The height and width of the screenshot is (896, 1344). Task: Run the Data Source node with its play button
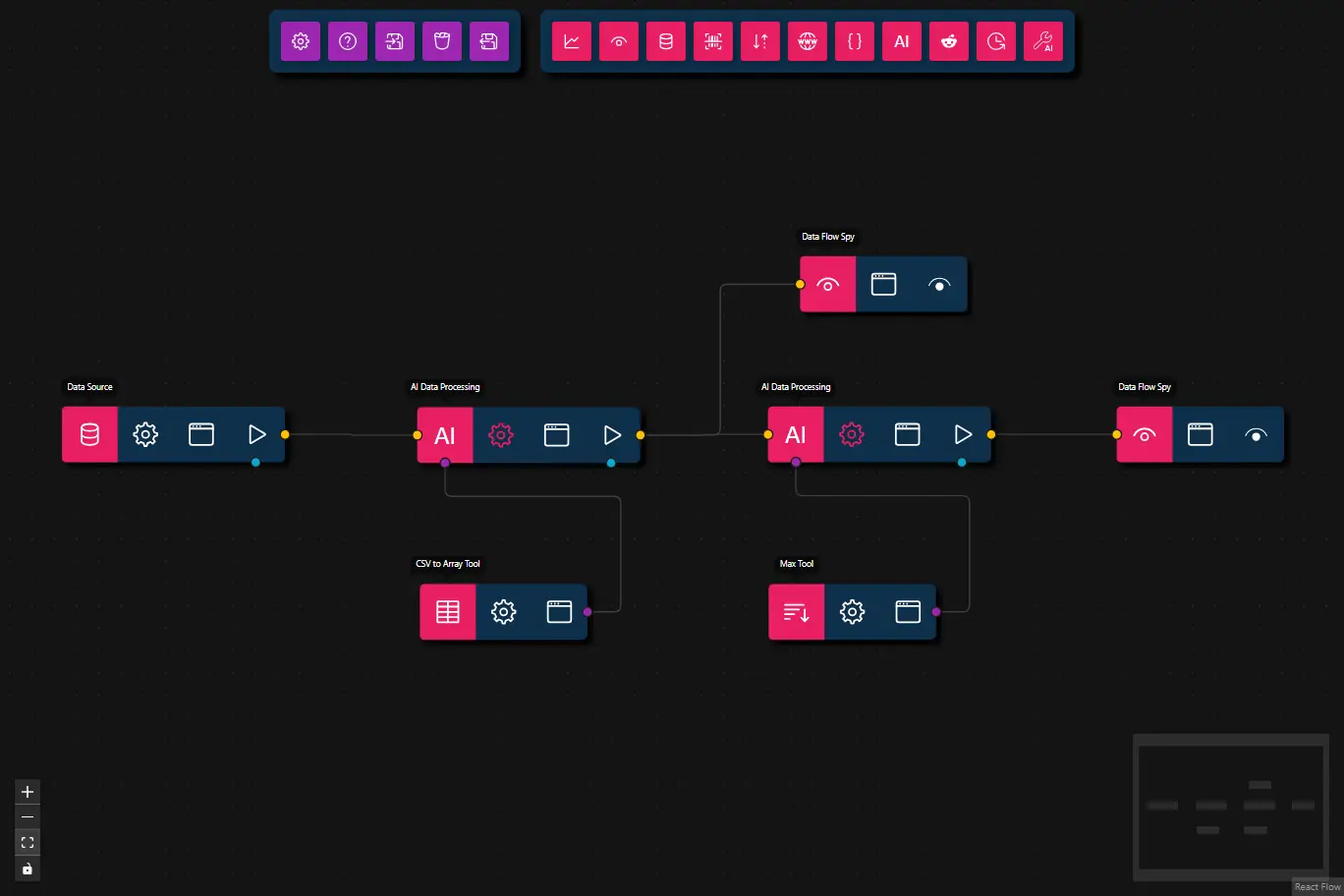pyautogui.click(x=257, y=433)
